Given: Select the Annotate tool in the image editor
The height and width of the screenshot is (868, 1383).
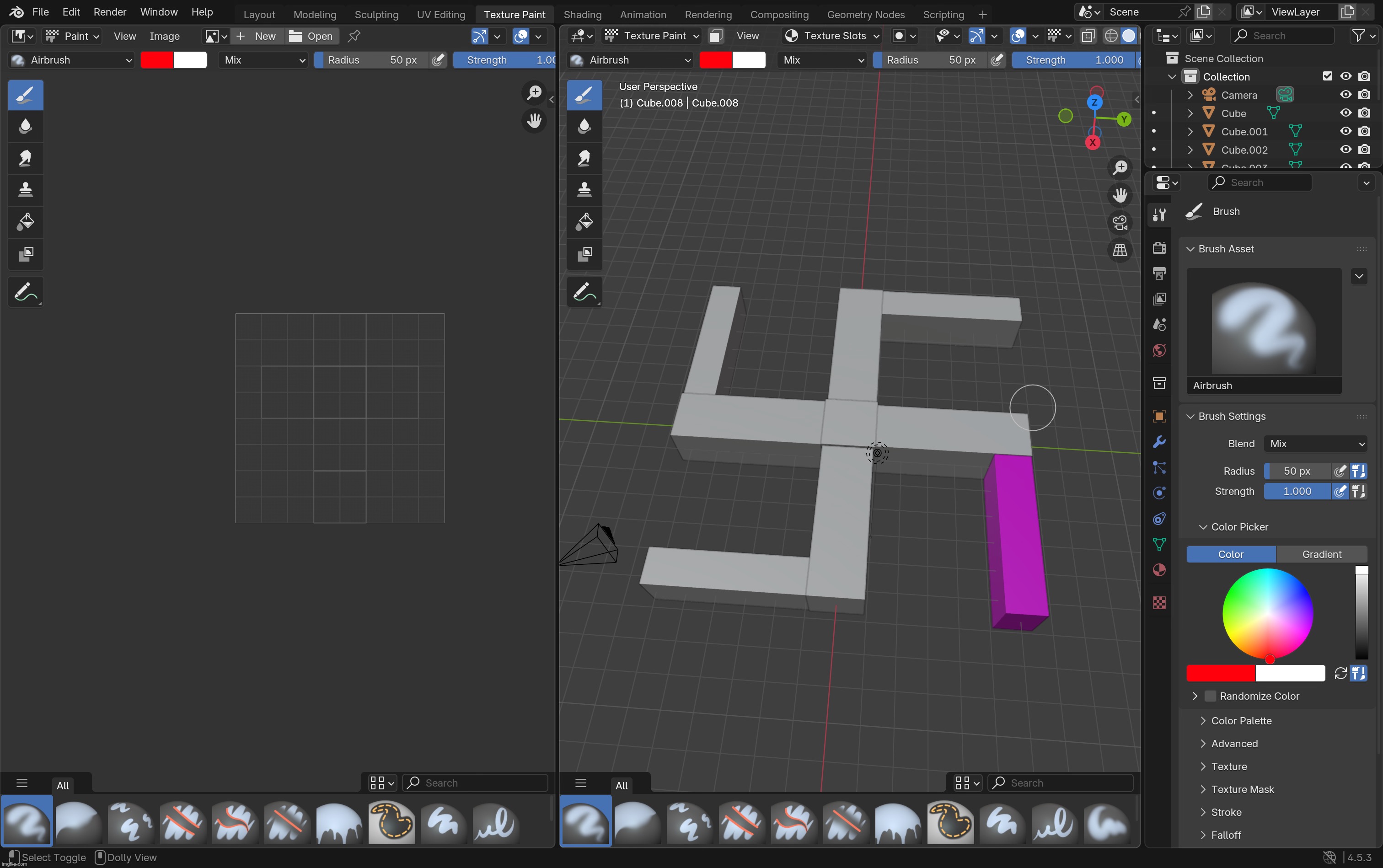Looking at the screenshot, I should (25, 292).
